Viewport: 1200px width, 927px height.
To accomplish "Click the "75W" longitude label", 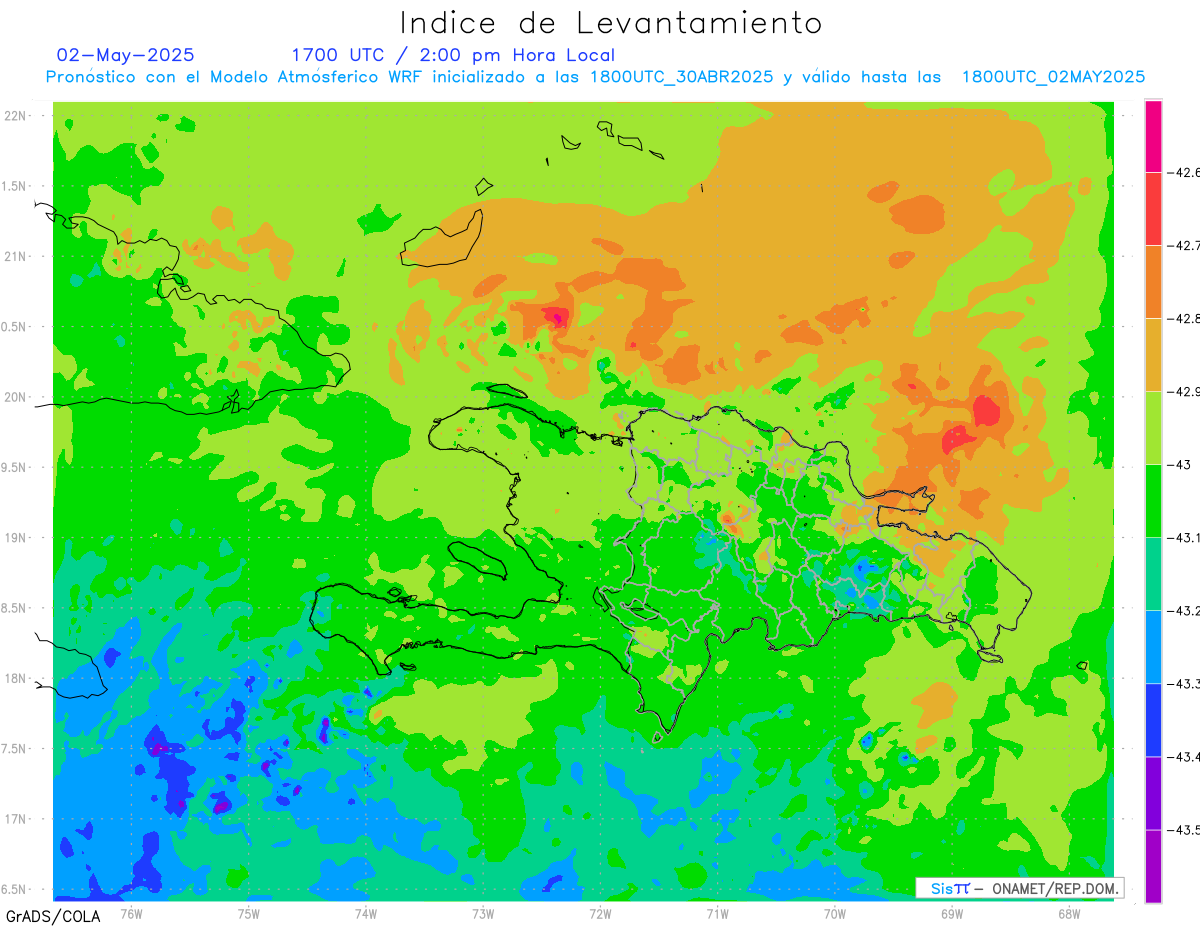I will tap(249, 912).
